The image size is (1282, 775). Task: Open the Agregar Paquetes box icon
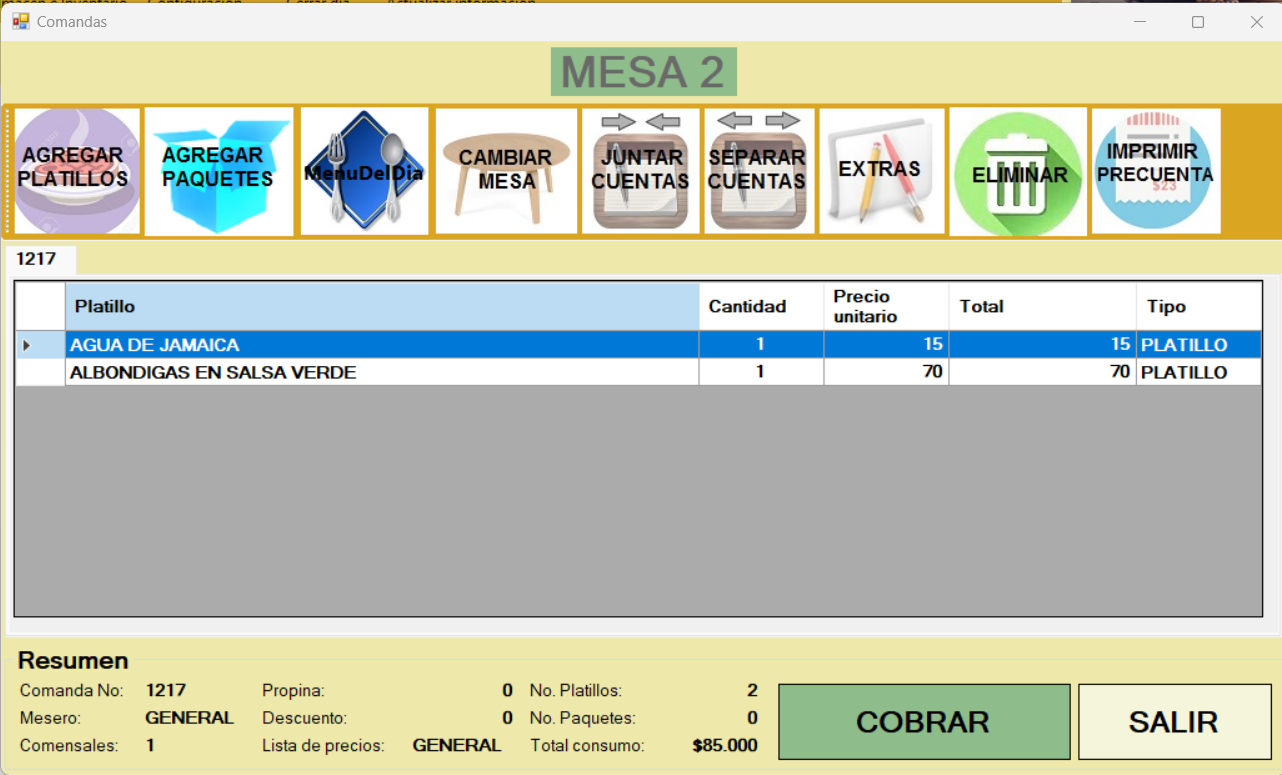218,171
